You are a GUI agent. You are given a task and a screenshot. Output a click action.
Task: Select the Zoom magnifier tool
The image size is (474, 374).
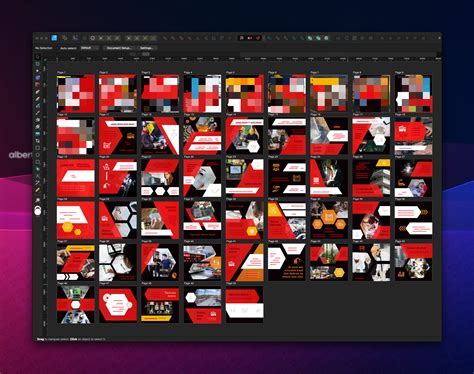tap(38, 200)
